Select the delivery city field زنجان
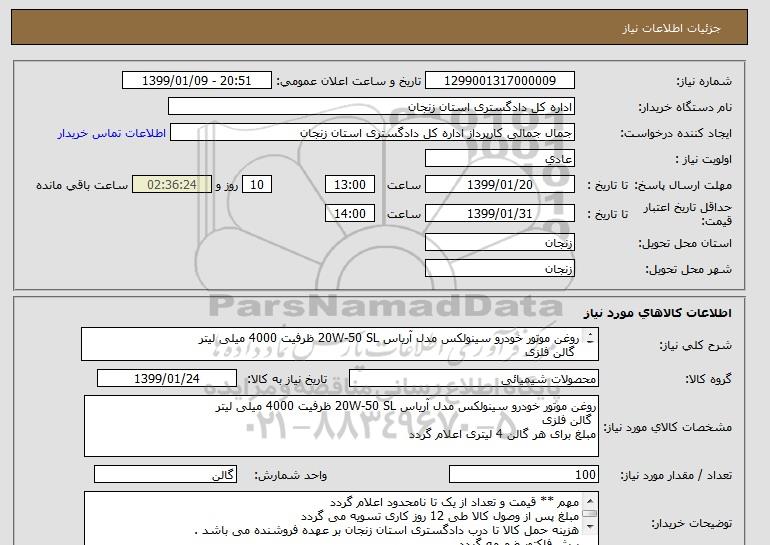 point(500,269)
